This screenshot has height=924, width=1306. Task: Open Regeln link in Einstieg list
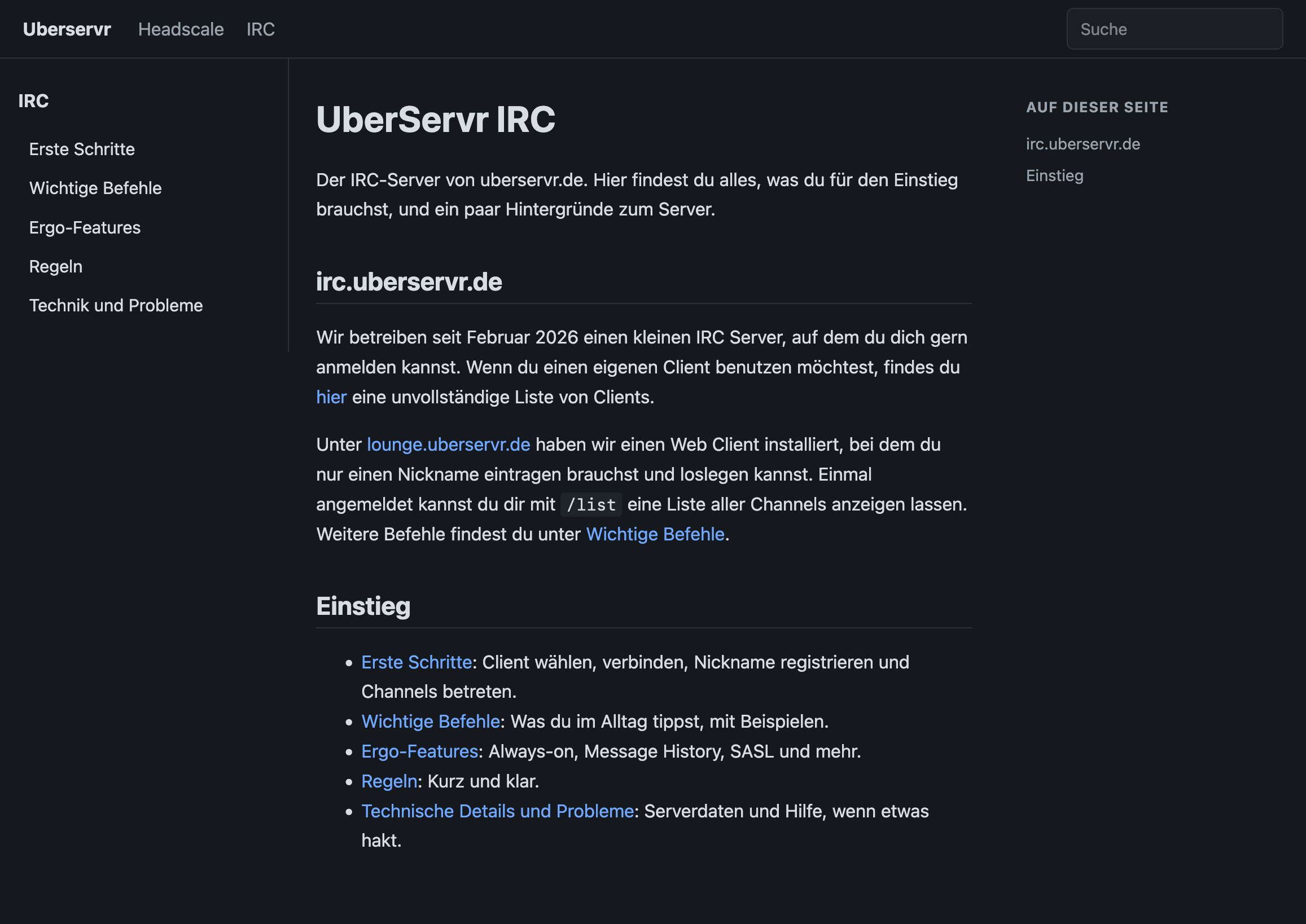click(389, 781)
